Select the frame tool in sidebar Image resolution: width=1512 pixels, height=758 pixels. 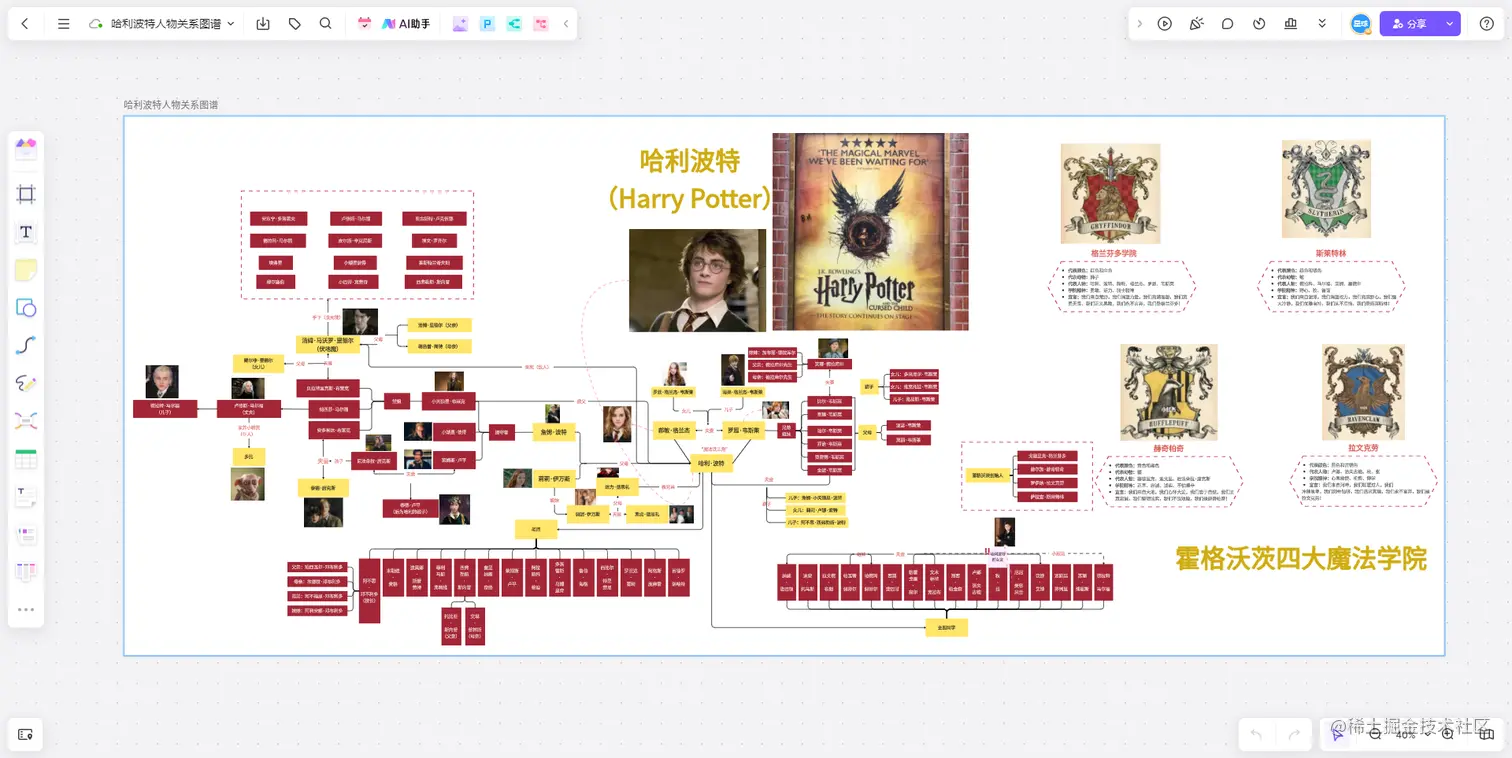tap(26, 194)
